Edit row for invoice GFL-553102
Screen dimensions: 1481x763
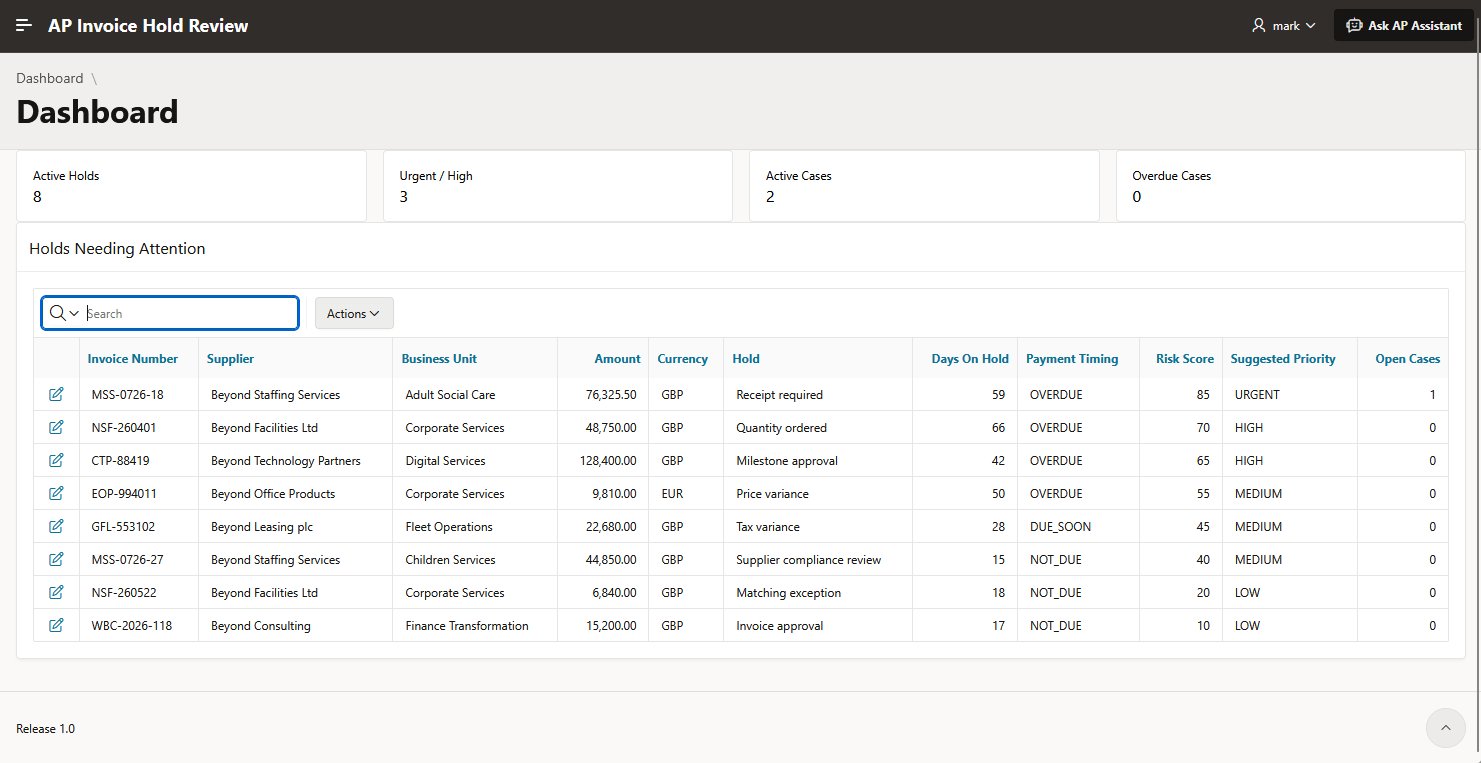coord(56,526)
